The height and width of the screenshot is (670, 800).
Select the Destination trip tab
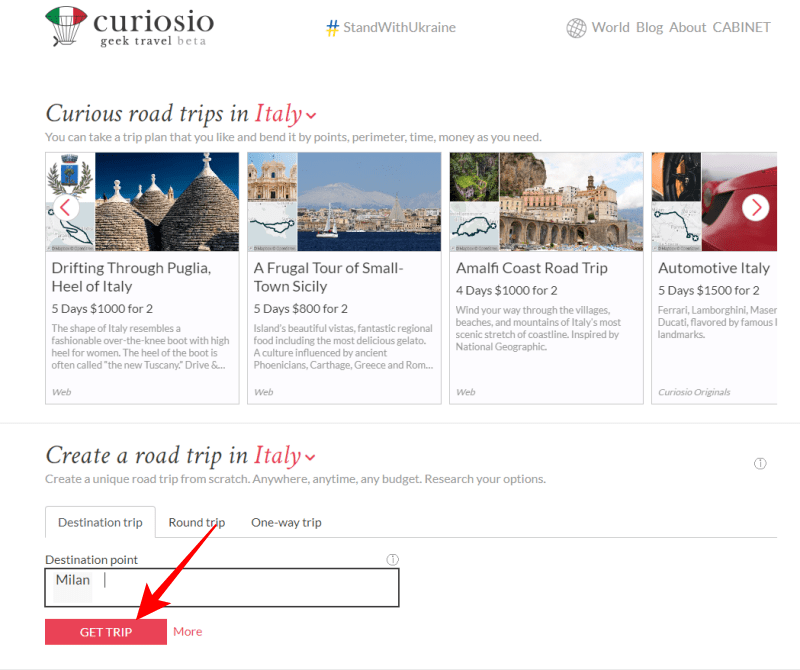[100, 522]
